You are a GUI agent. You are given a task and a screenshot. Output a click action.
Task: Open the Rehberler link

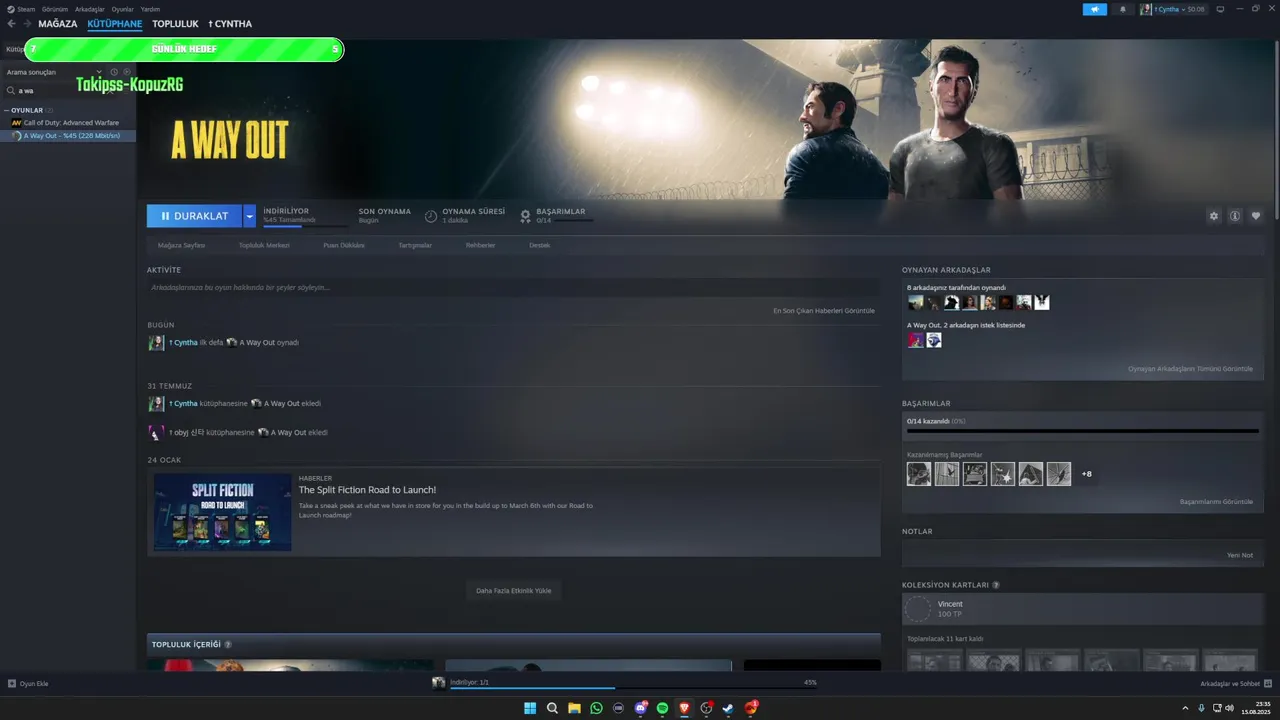coord(480,245)
